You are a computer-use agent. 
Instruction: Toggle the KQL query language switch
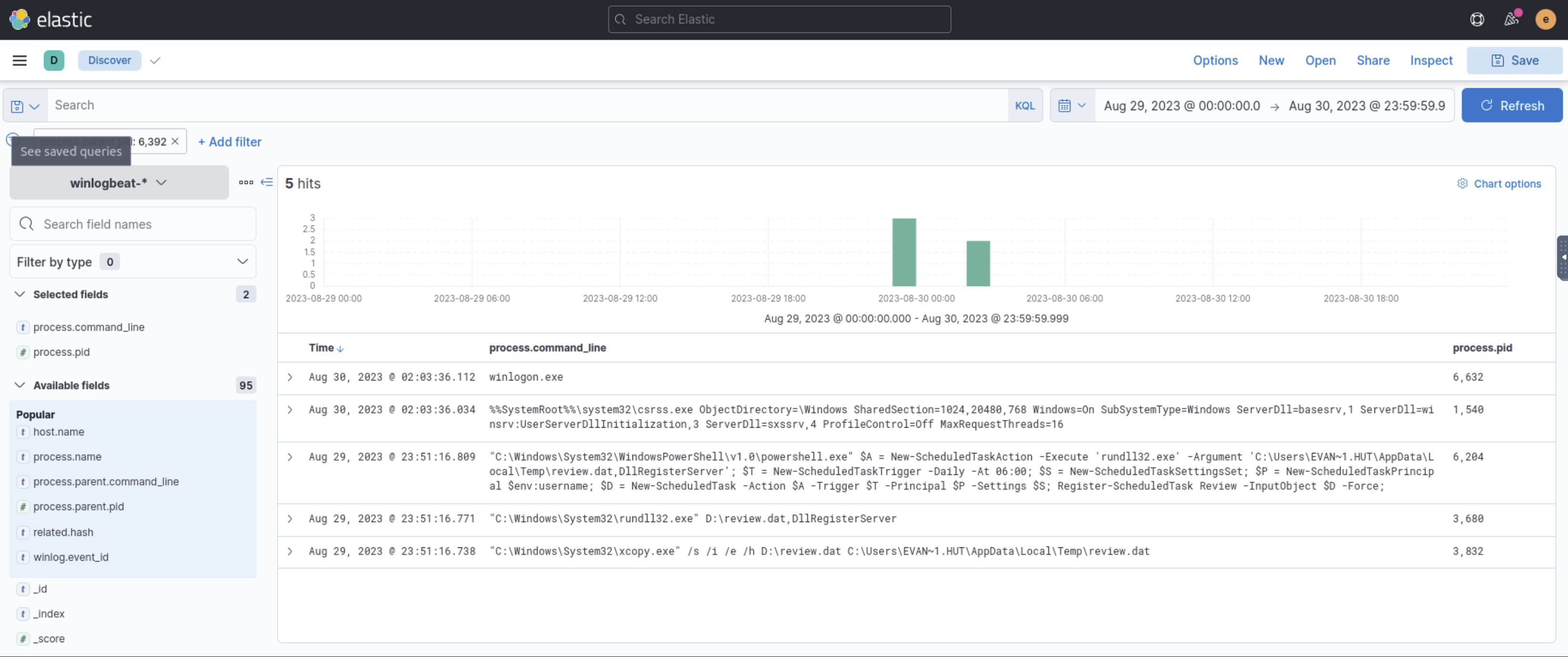[1024, 105]
